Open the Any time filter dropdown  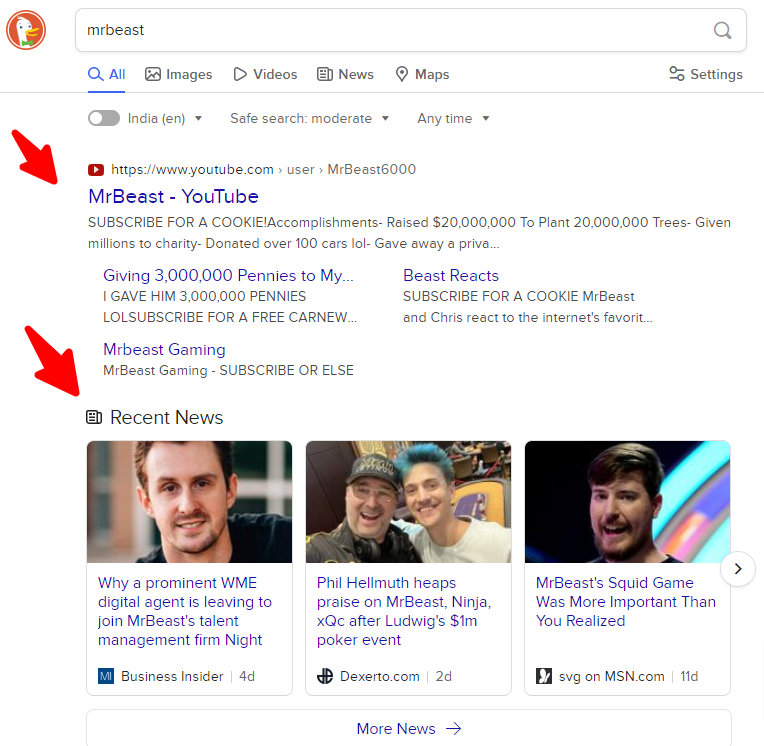pyautogui.click(x=453, y=118)
